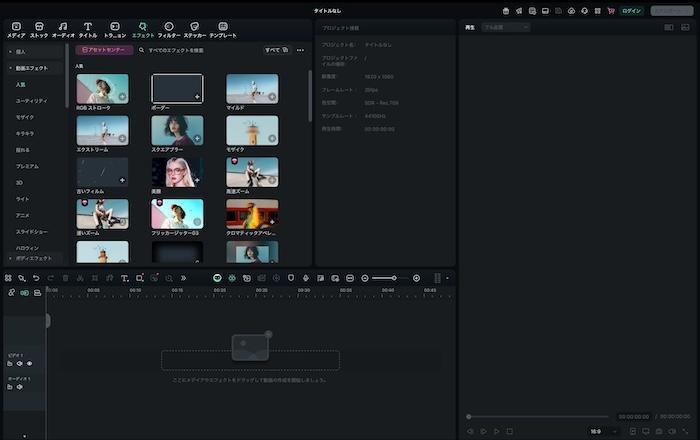The height and width of the screenshot is (440, 700).
Task: Select the RGB ストローク effect thumbnail
Action: [102, 87]
